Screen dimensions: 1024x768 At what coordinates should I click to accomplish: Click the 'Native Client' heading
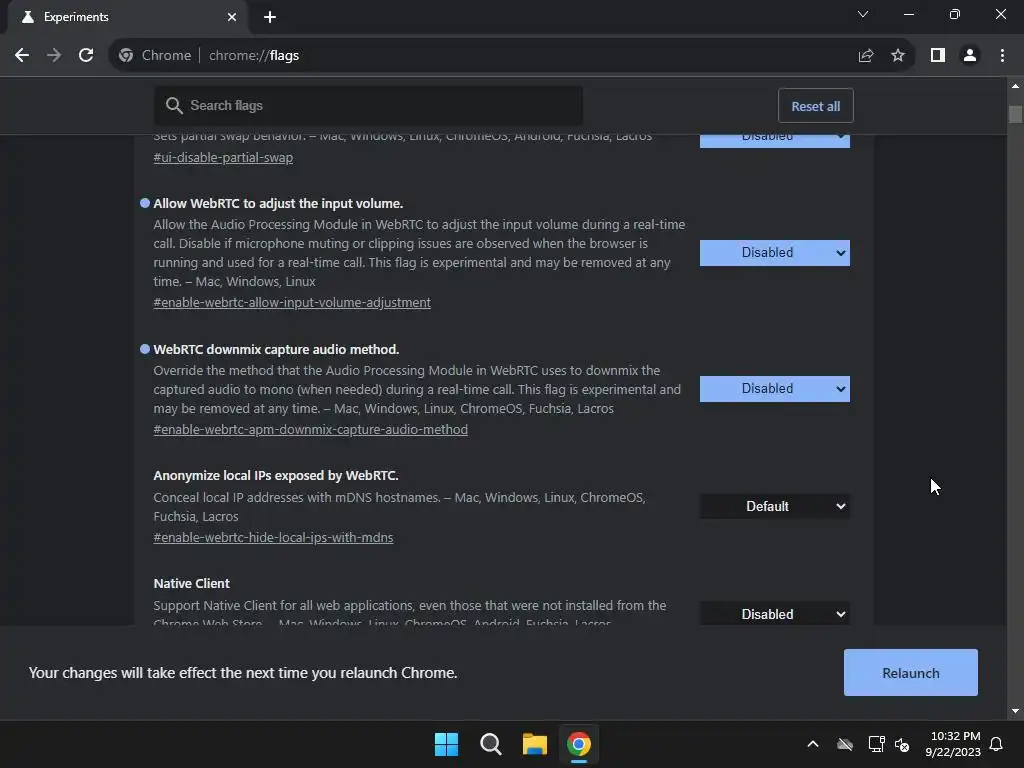coord(191,583)
